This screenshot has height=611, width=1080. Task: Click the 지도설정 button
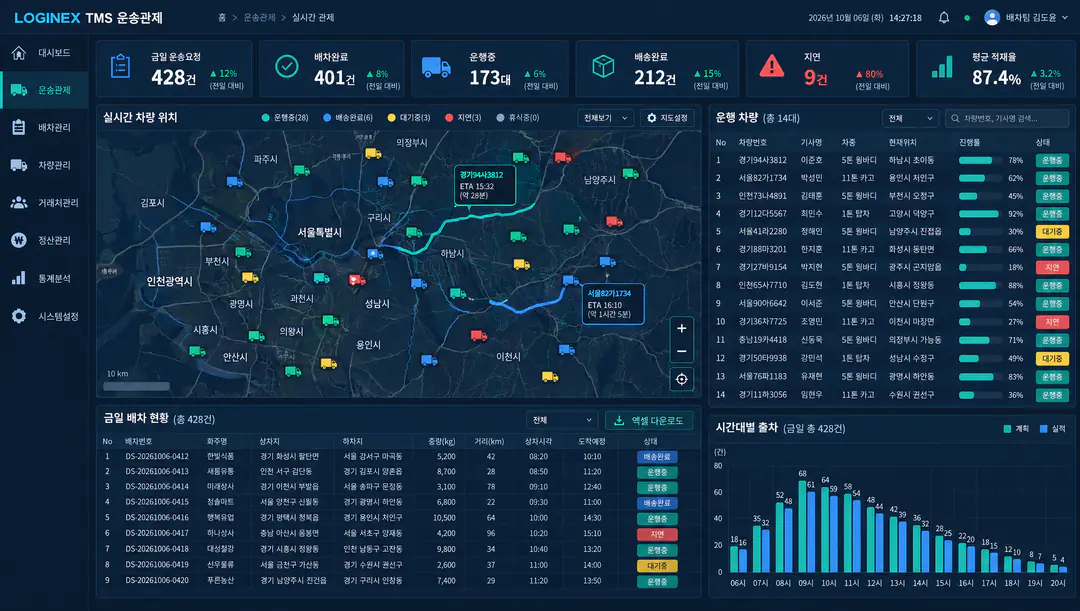[667, 118]
